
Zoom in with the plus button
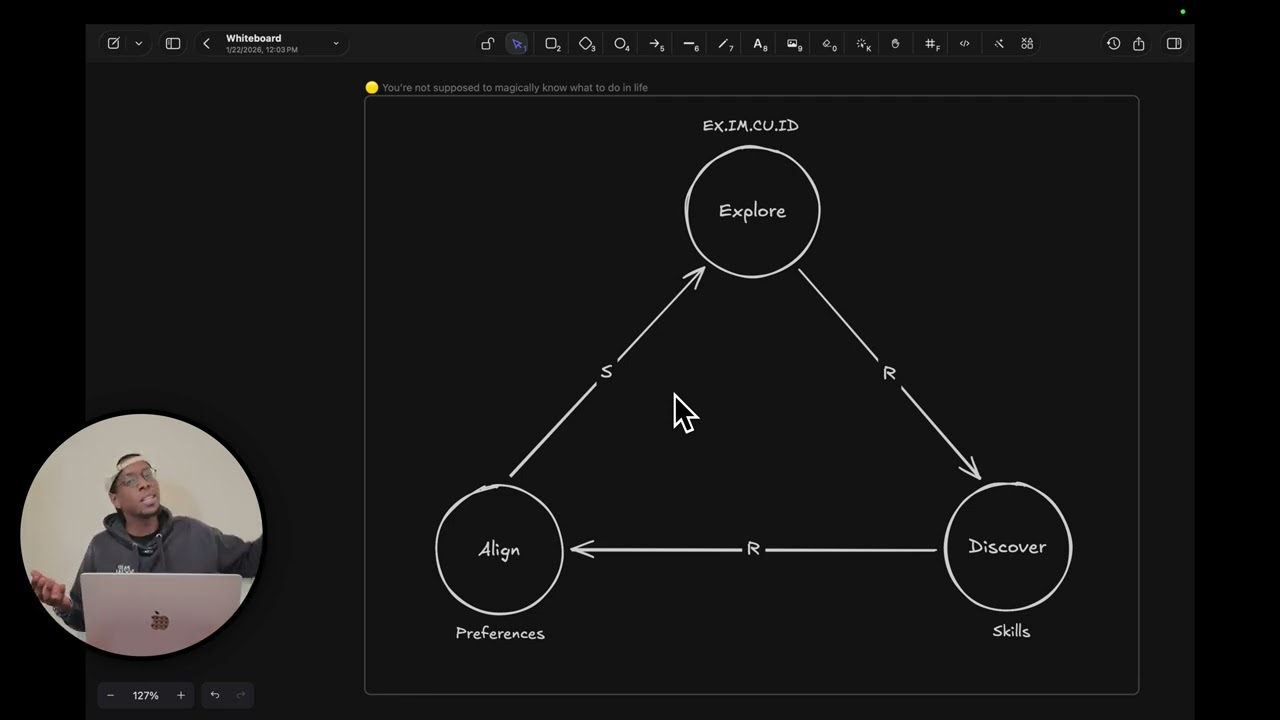point(181,695)
